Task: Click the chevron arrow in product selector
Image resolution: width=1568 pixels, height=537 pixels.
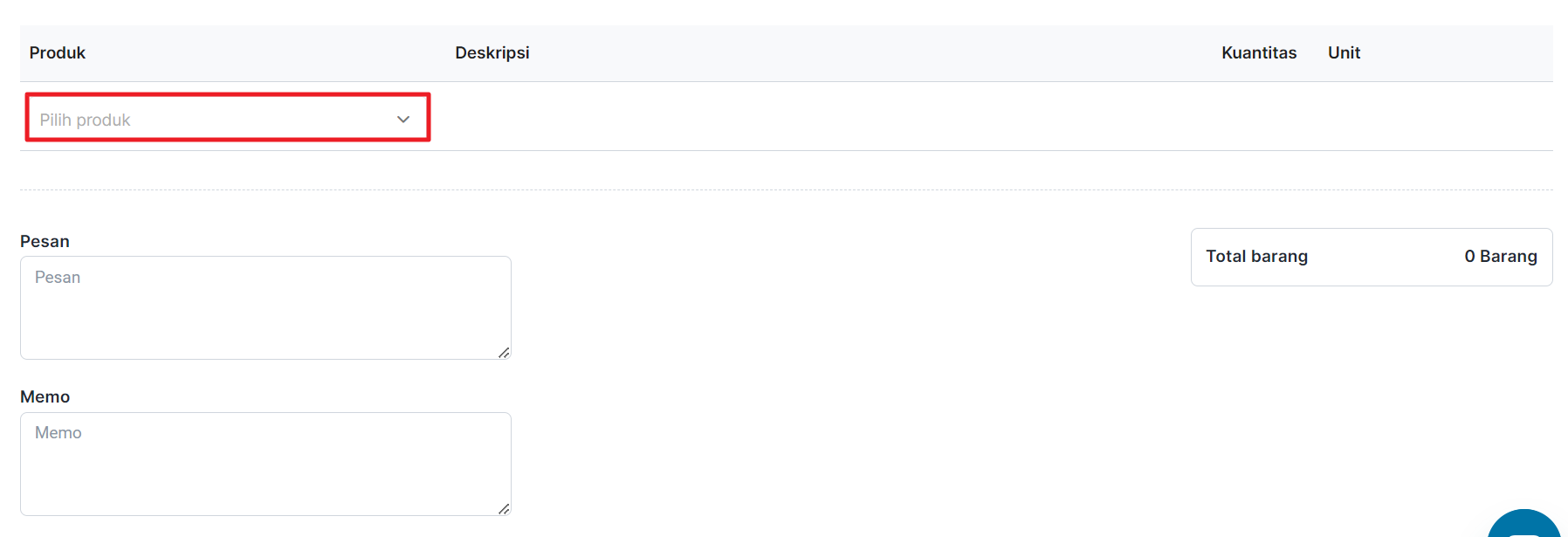Action: tap(403, 119)
